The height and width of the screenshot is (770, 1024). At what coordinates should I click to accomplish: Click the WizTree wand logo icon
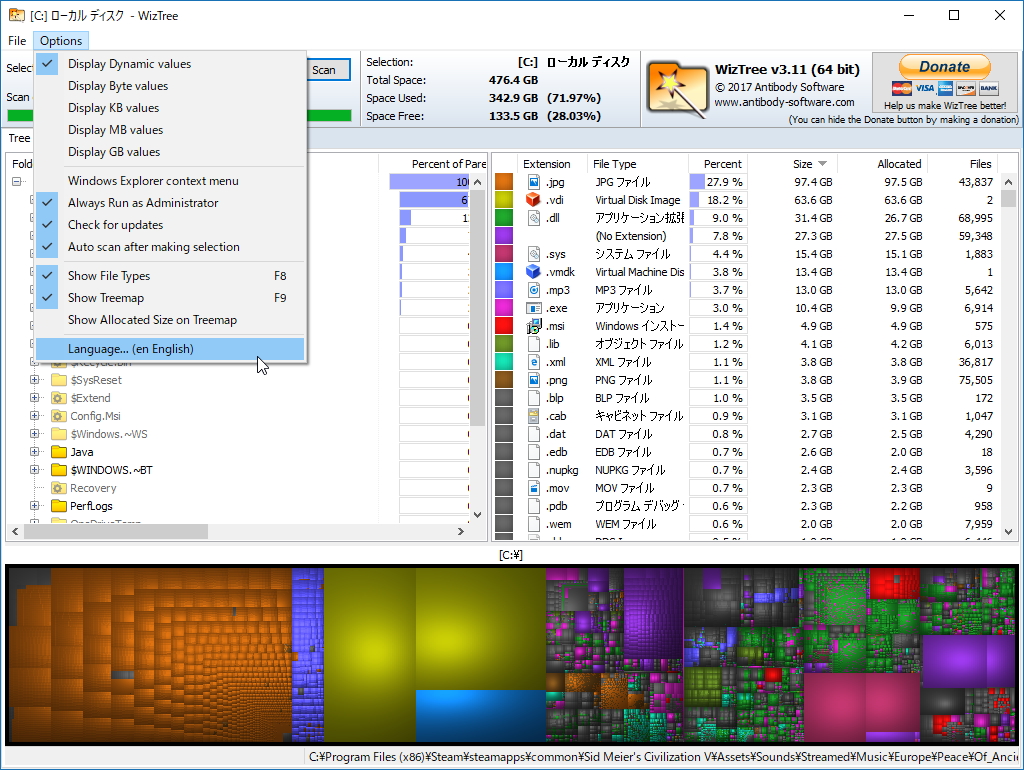pyautogui.click(x=677, y=90)
